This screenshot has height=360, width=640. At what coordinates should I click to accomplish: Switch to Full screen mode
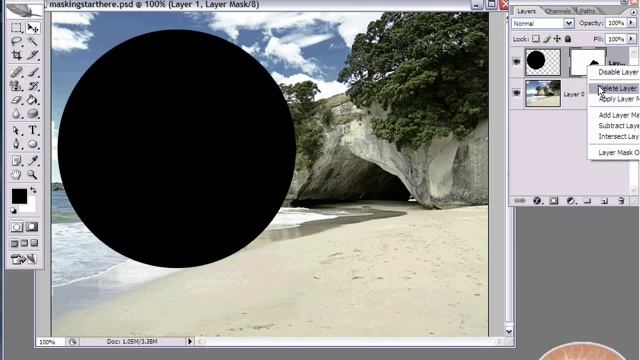(x=34, y=244)
